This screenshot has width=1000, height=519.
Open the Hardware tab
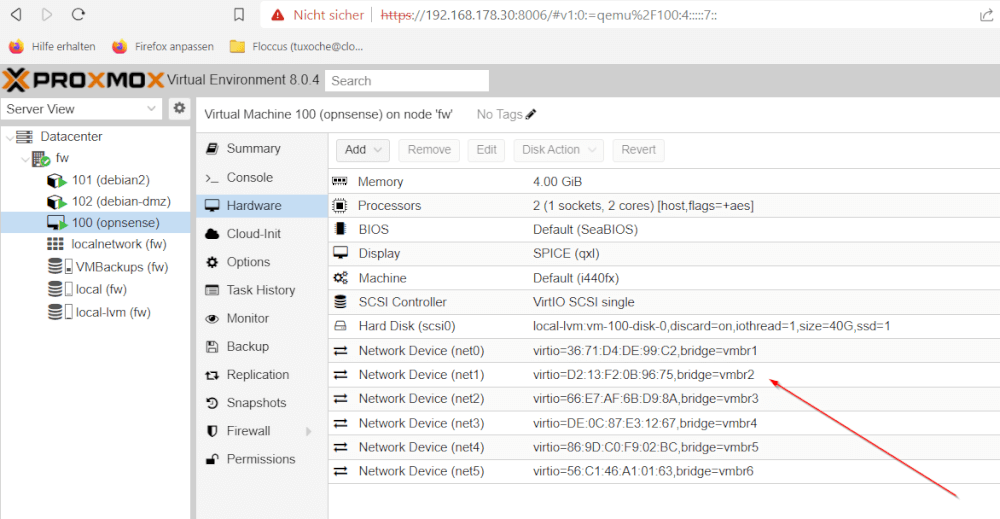261,205
